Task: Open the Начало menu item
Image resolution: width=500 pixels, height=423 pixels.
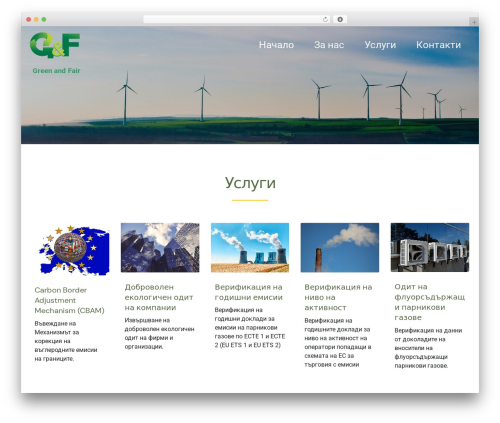Action: 276,45
